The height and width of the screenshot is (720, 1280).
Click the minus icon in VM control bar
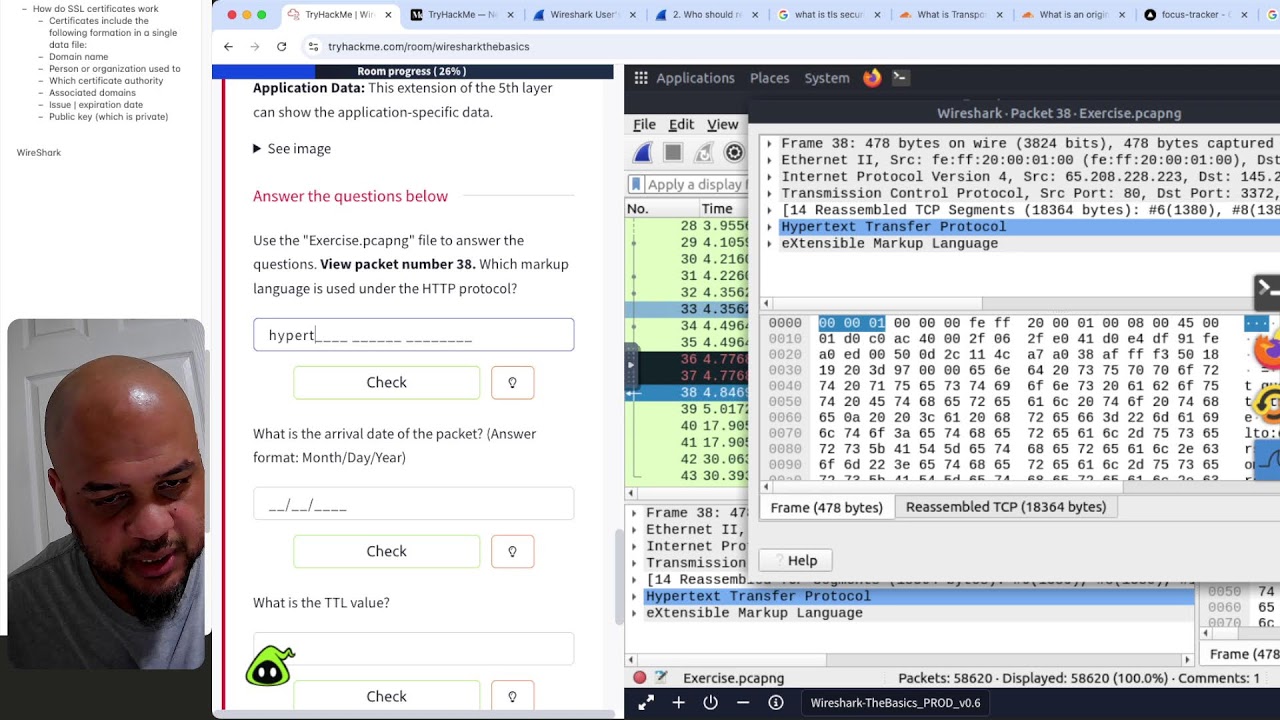[x=743, y=703]
